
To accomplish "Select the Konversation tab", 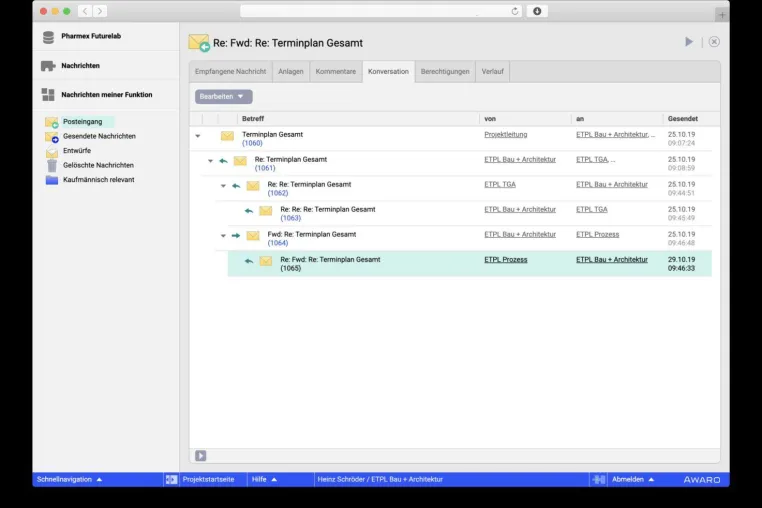I will [388, 71].
